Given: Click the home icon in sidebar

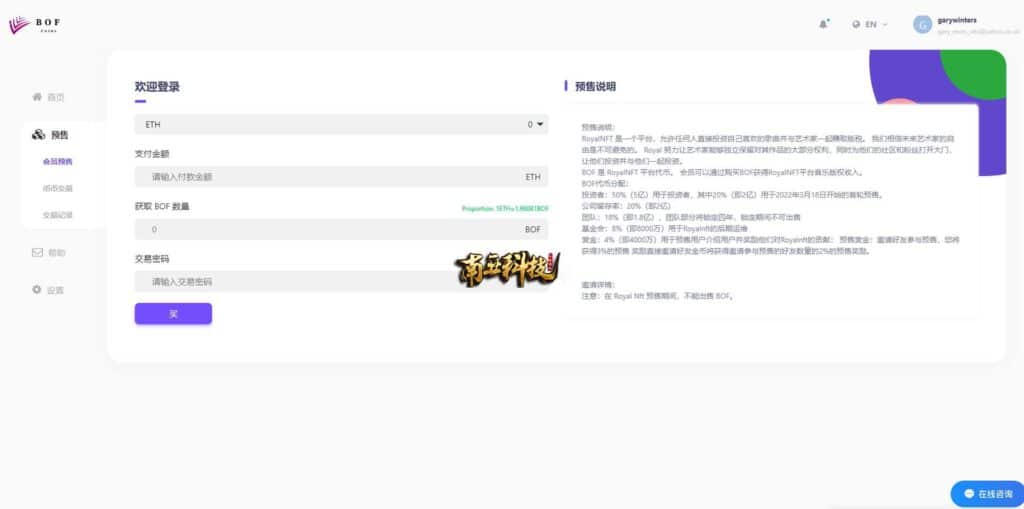Looking at the screenshot, I should (x=37, y=97).
